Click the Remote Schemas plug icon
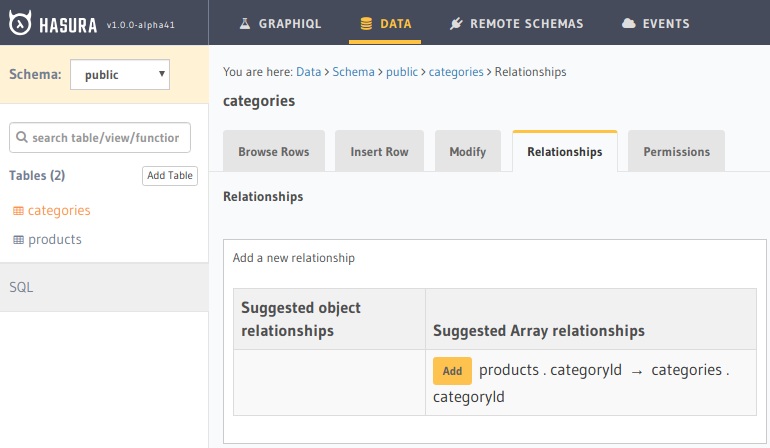 (x=456, y=23)
